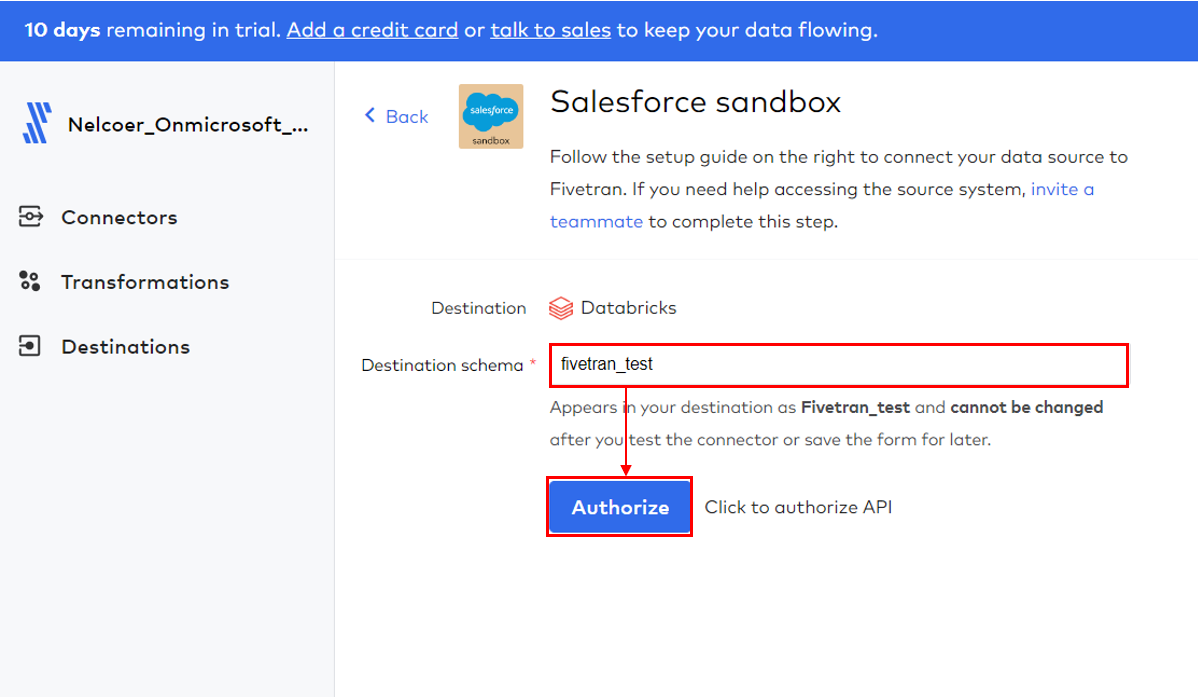Open the talk to sales link
The width and height of the screenshot is (1198, 697).
click(x=550, y=30)
